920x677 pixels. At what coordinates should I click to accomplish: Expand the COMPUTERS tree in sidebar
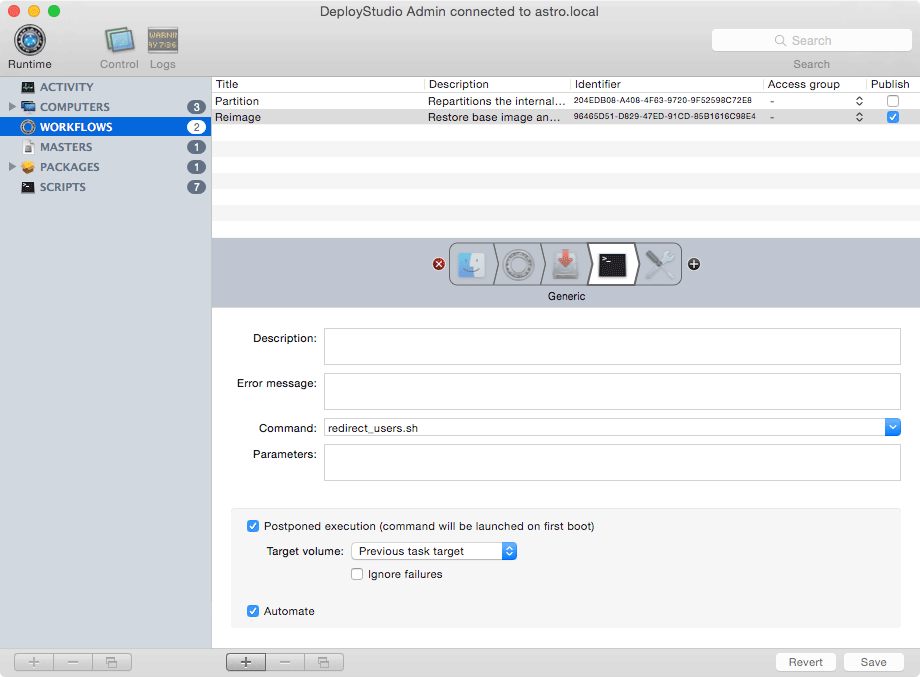(x=12, y=107)
